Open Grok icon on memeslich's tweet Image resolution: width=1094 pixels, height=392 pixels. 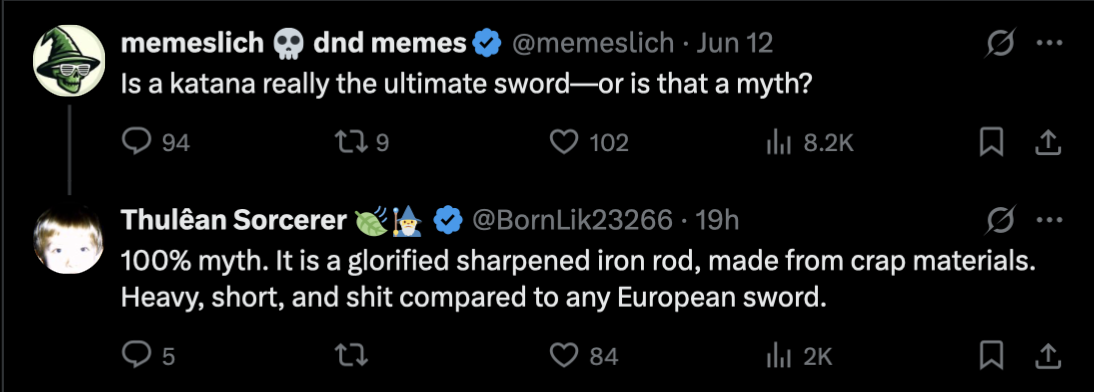click(x=1001, y=45)
